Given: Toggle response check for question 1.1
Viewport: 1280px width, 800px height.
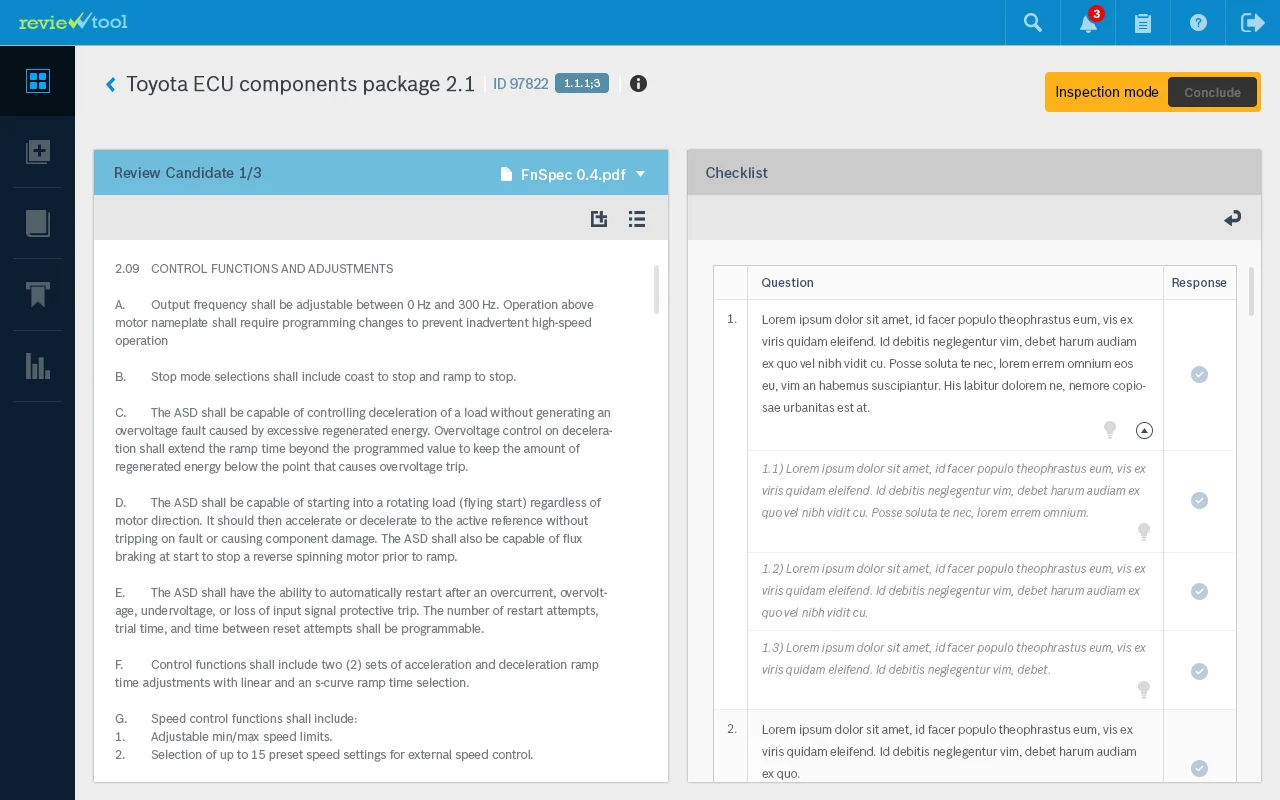Looking at the screenshot, I should coord(1199,500).
